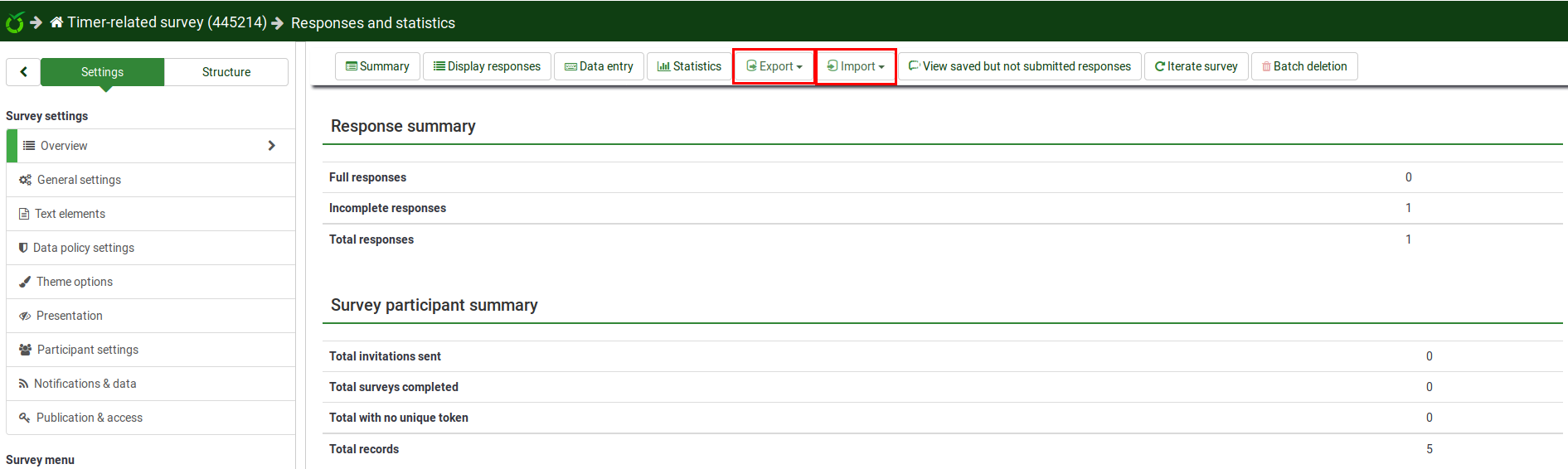
Task: Click the Participant settings users icon
Action: [25, 350]
